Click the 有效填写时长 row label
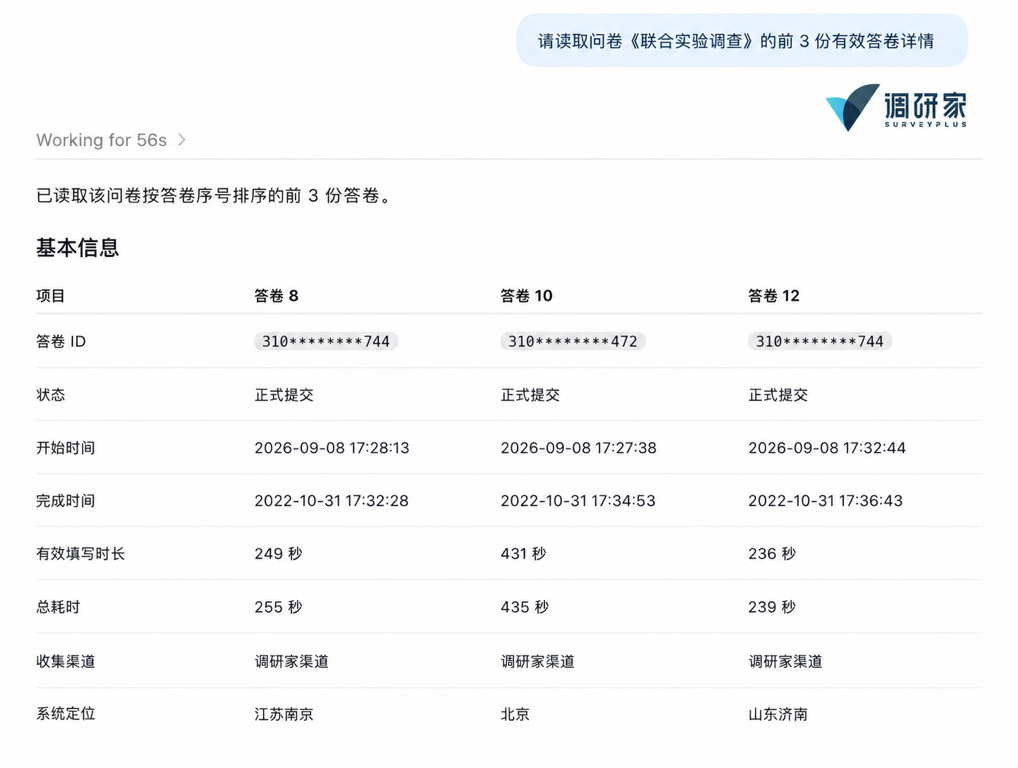The height and width of the screenshot is (768, 1018). coord(81,554)
